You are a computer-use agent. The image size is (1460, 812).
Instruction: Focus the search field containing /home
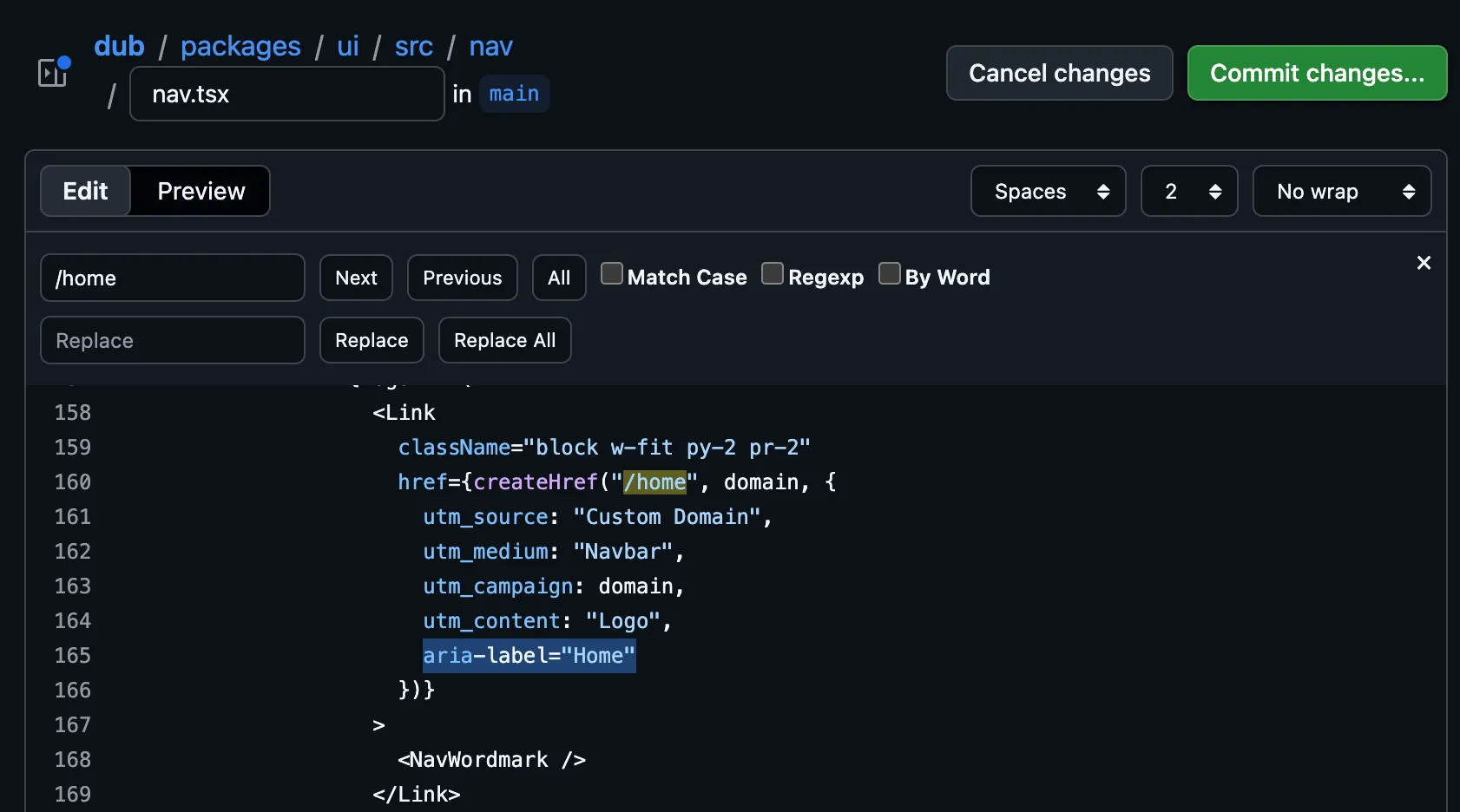click(173, 278)
